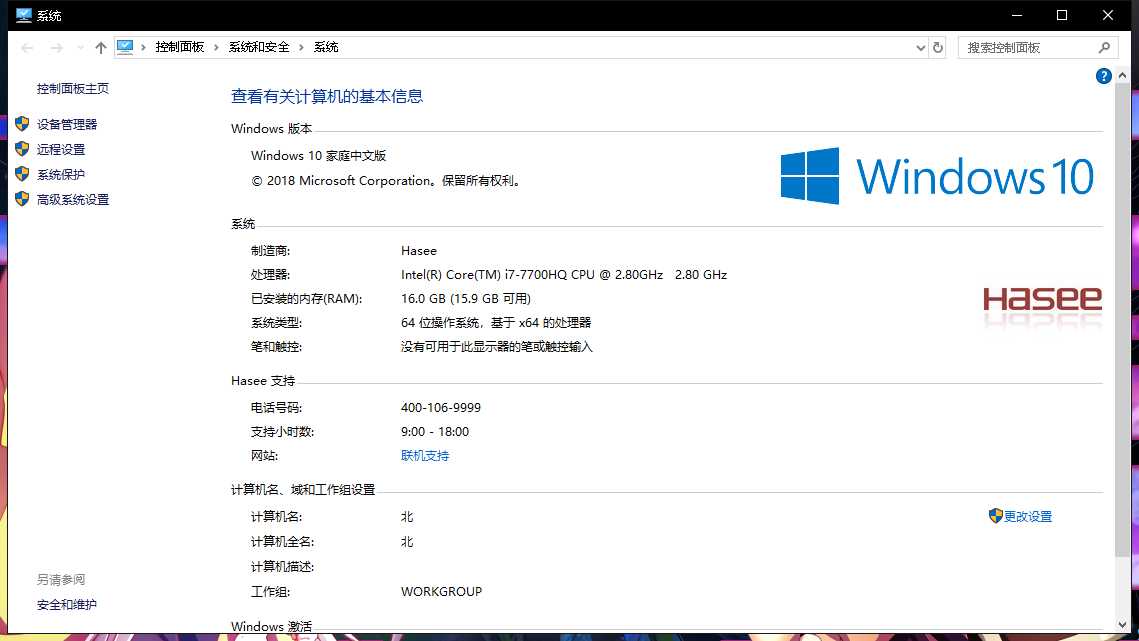Screen dimensions: 1139x641
Task: Select 控制面板 in the breadcrumb
Action: (x=179, y=47)
